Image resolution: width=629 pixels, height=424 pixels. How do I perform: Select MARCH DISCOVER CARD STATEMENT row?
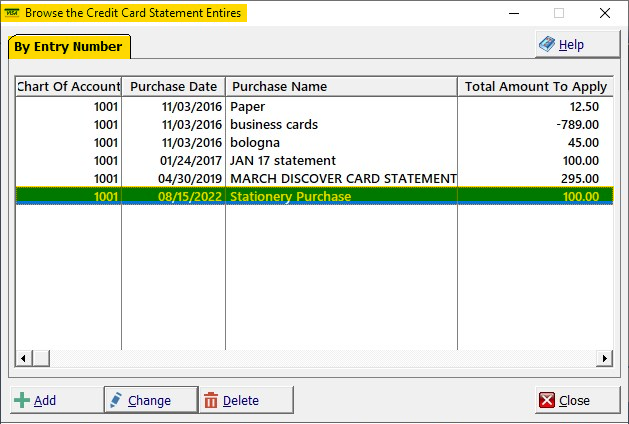pos(314,179)
